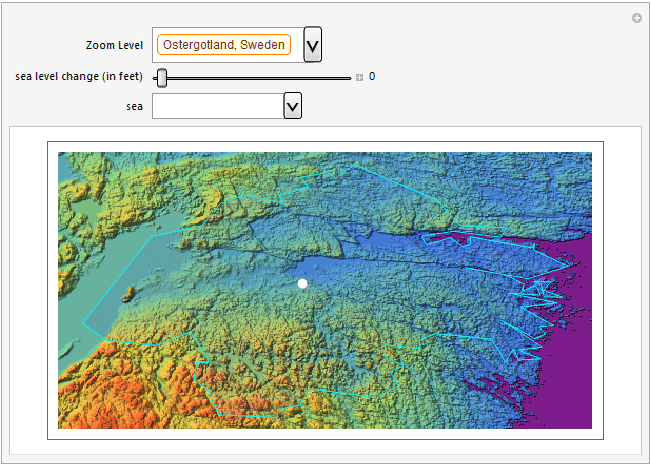The width and height of the screenshot is (651, 466).
Task: Click the white locator dot on the map
Action: tap(303, 284)
